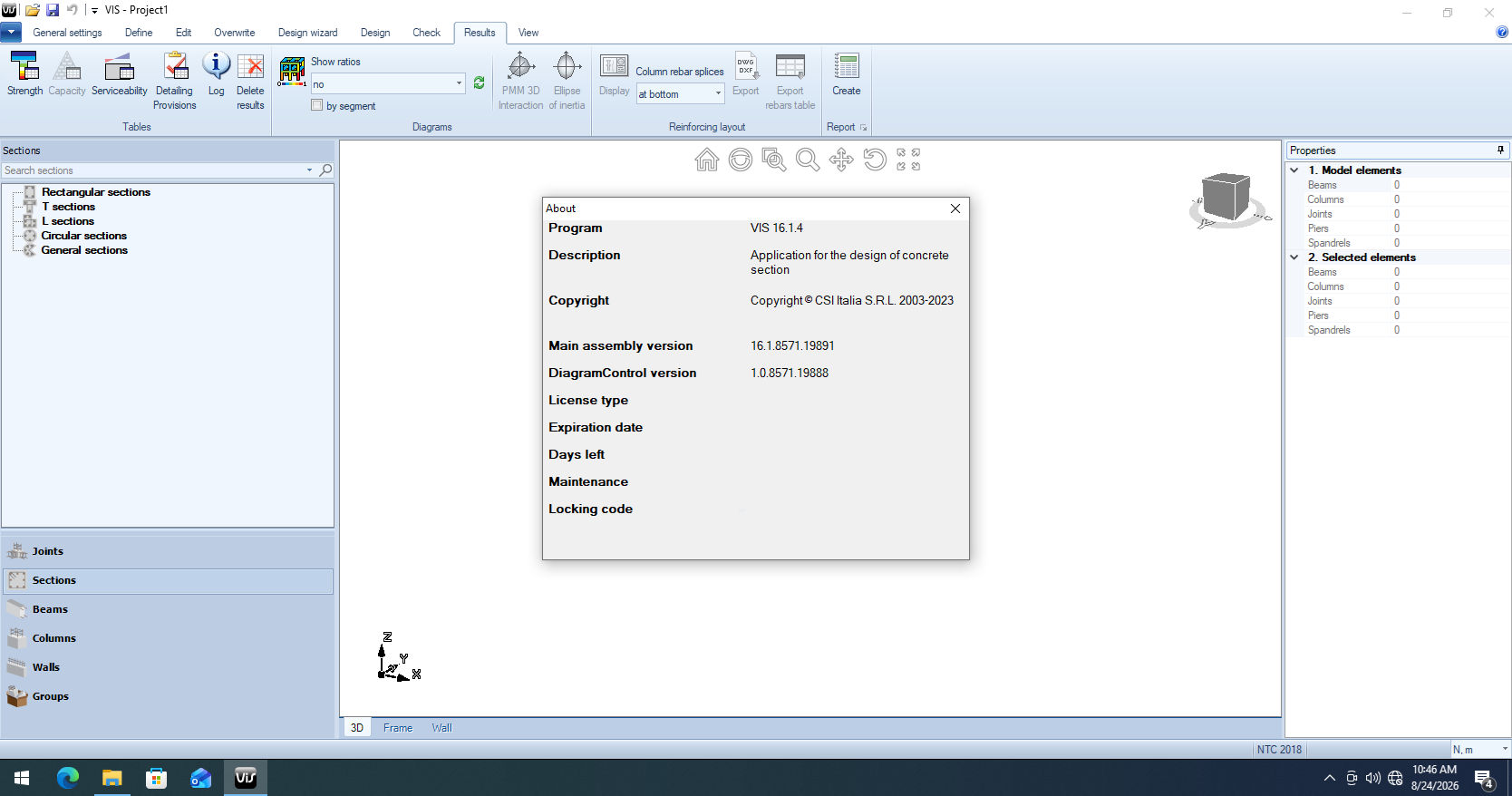1512x796 pixels.
Task: Open Ellipse of inertia diagram
Action: coord(567,81)
